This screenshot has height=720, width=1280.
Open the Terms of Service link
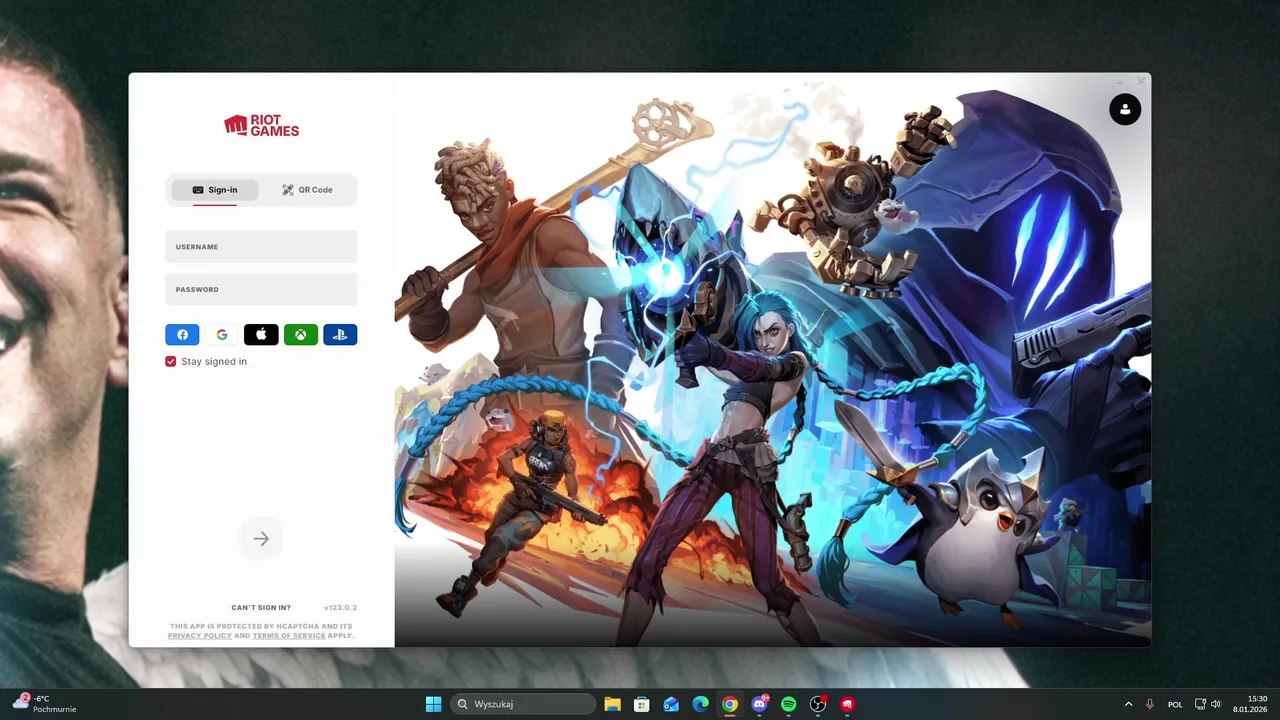(289, 636)
